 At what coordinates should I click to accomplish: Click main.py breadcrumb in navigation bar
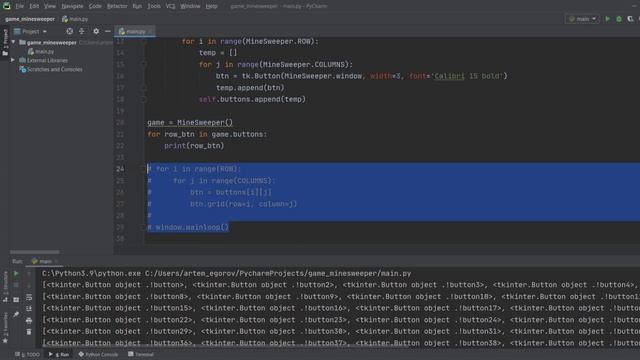pos(75,19)
